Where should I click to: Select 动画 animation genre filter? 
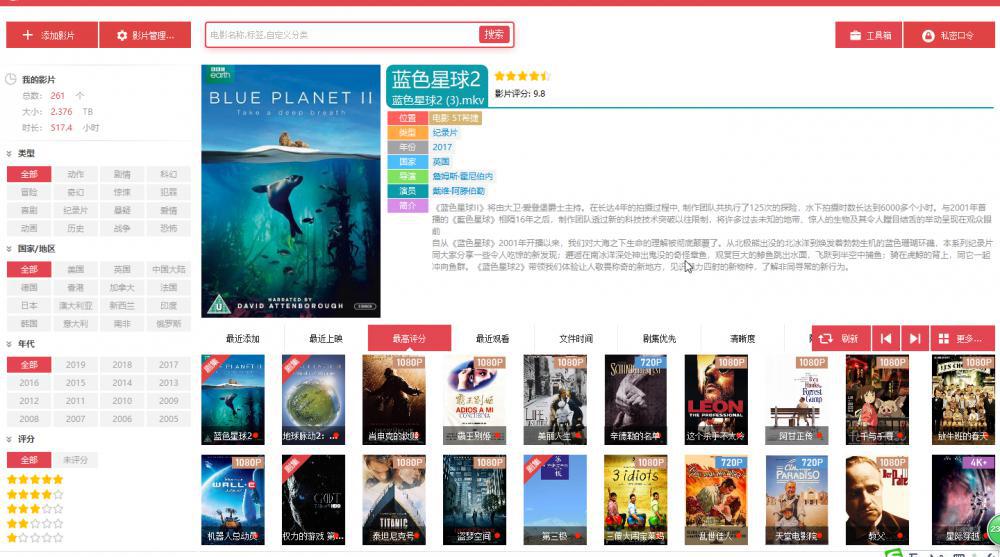29,228
